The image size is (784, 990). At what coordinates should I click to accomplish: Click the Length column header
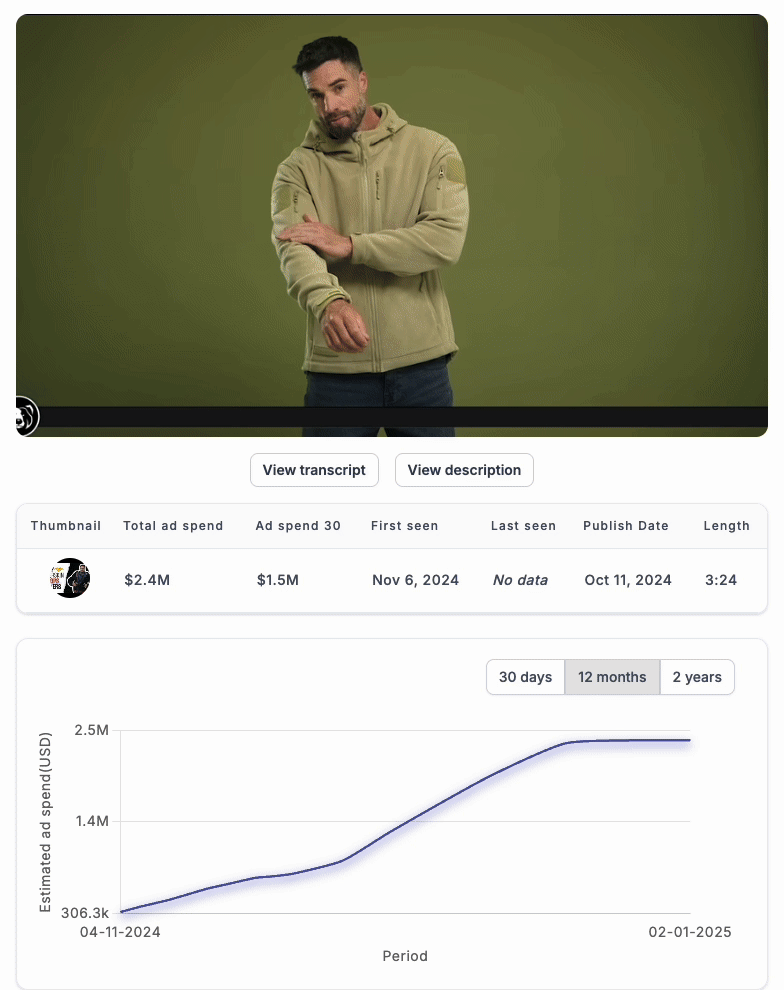727,525
